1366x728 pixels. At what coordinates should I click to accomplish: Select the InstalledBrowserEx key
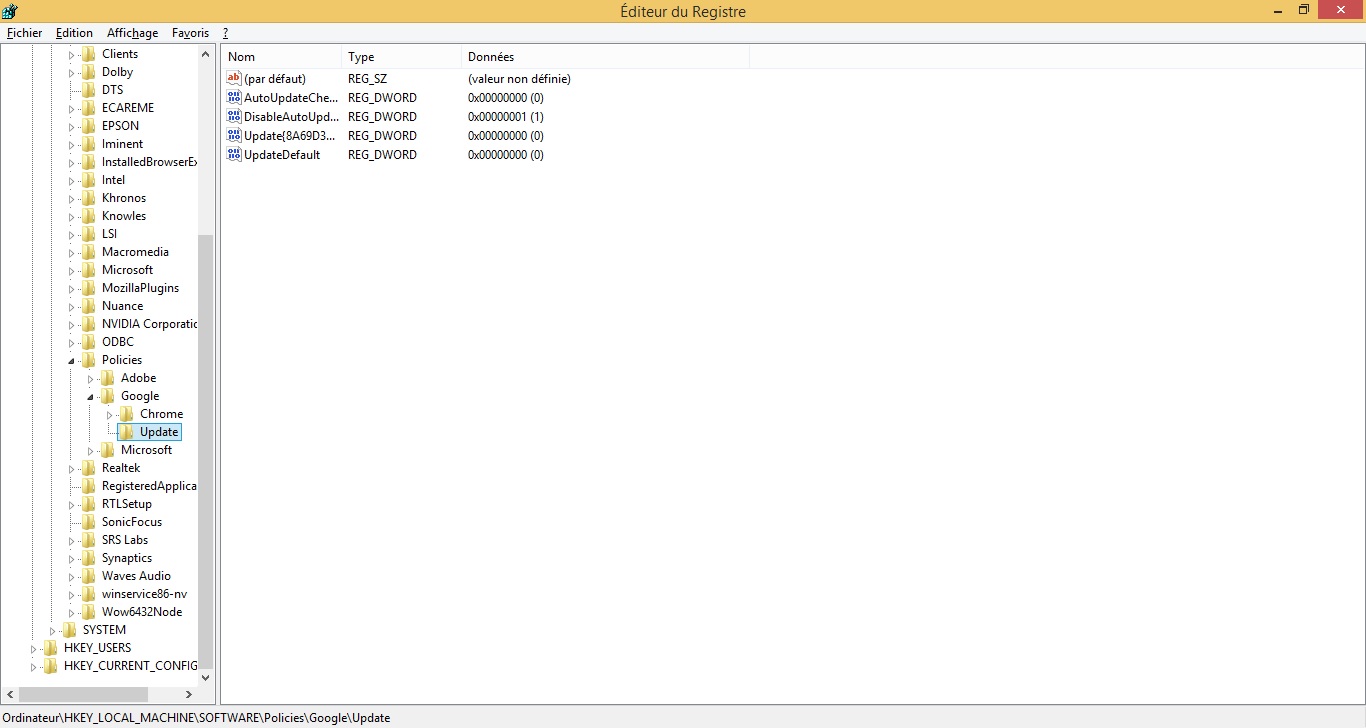(149, 162)
